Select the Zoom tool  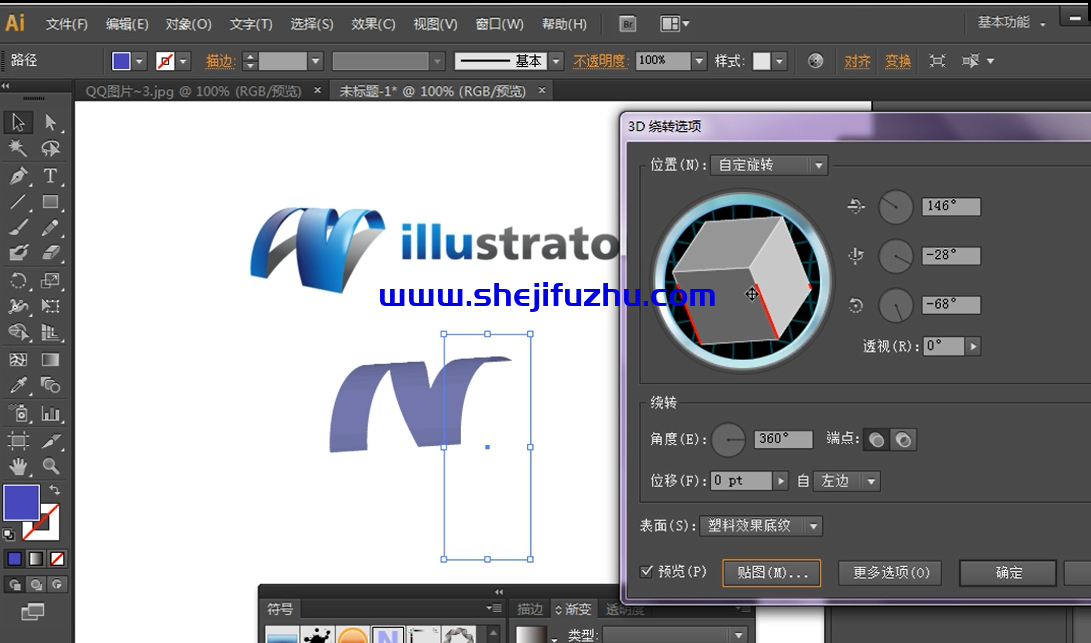pyautogui.click(x=50, y=466)
